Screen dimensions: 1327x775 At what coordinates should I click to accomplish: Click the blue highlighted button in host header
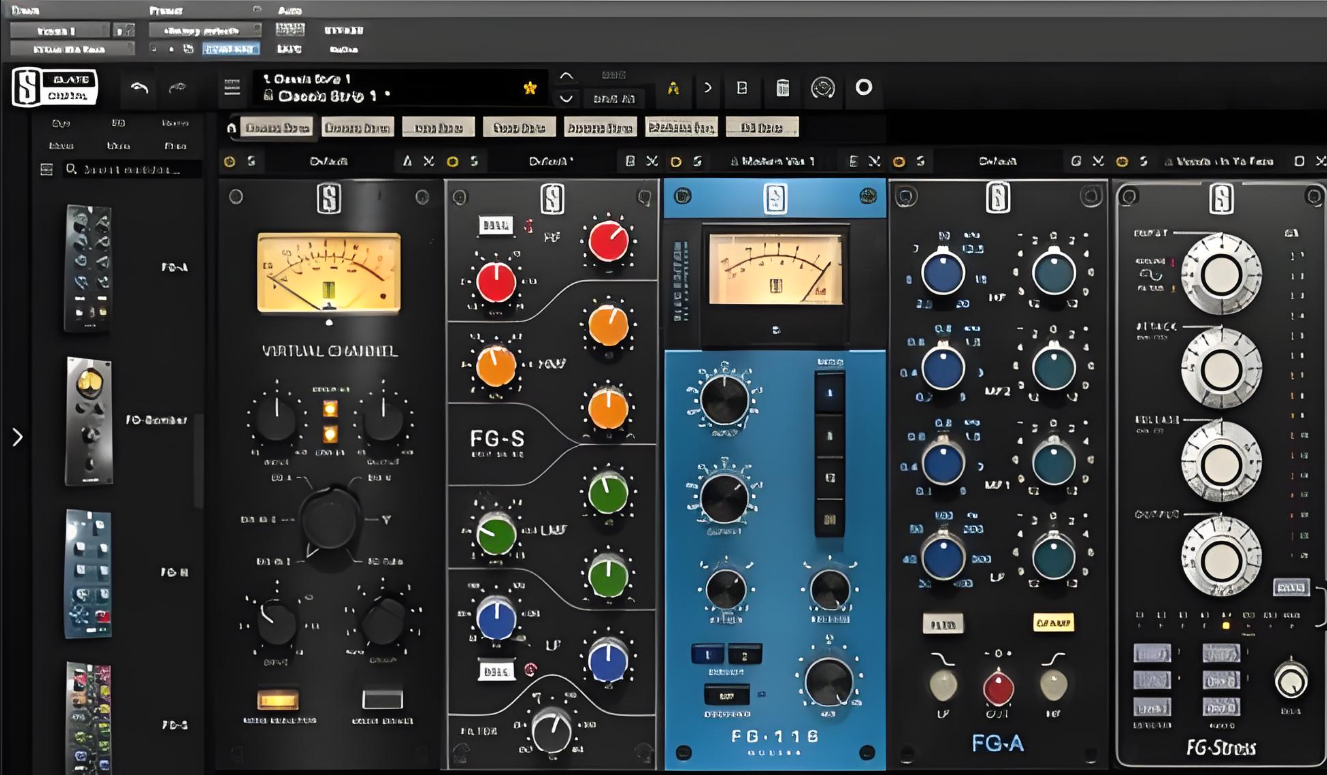coord(231,48)
